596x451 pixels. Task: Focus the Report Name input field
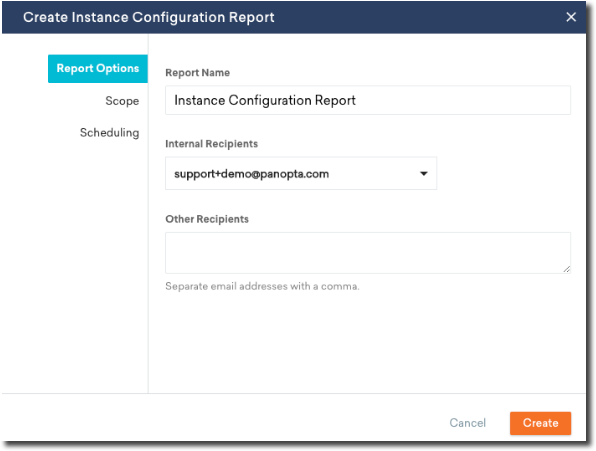[x=368, y=100]
